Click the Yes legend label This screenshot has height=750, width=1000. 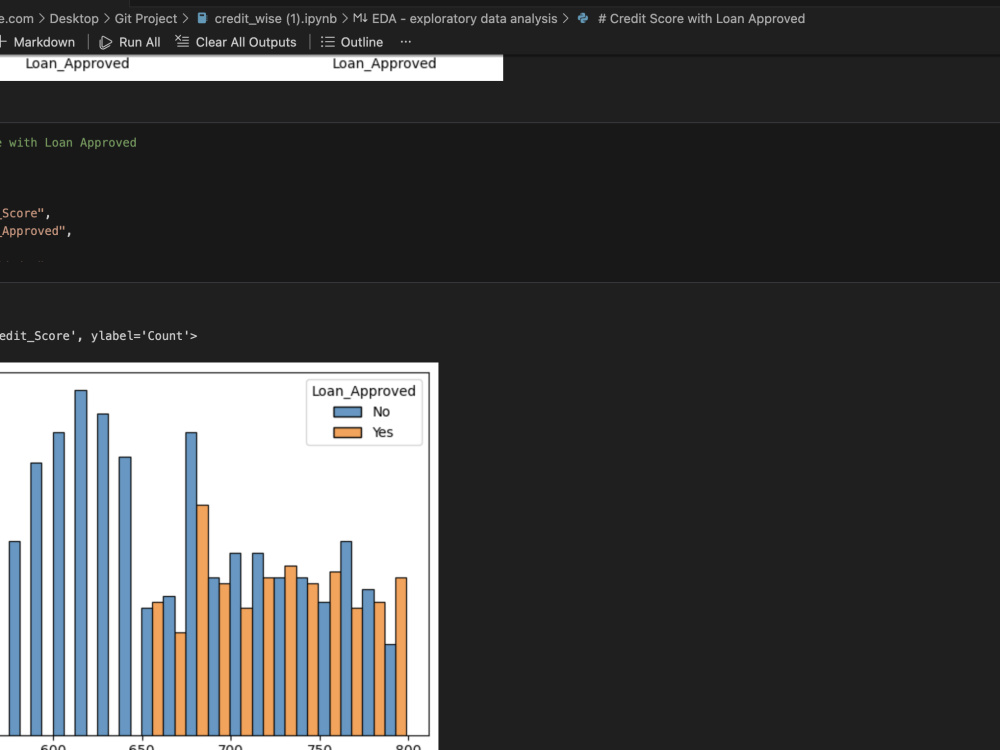coord(383,432)
